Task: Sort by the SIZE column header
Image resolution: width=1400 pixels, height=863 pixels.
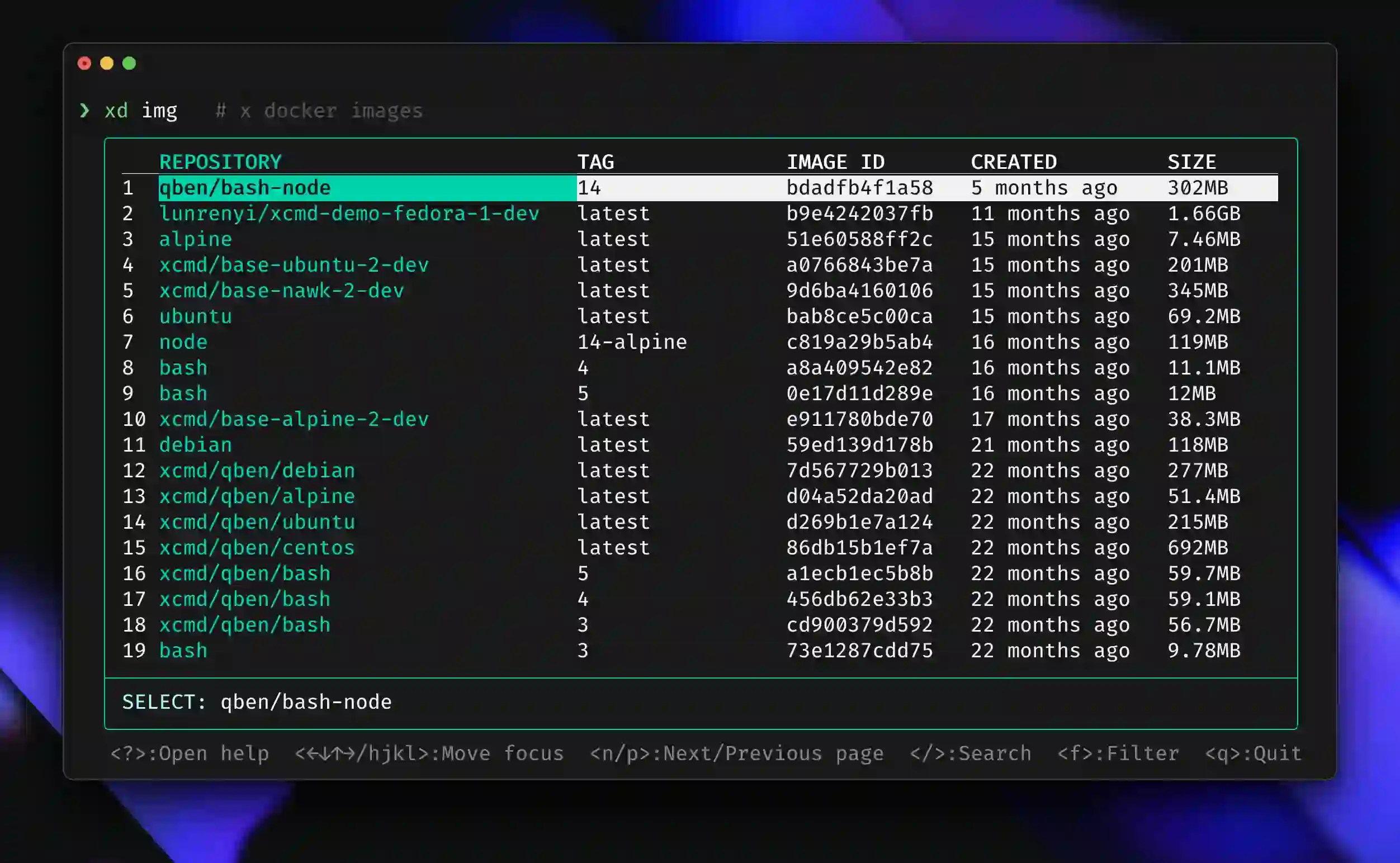Action: pos(1192,162)
